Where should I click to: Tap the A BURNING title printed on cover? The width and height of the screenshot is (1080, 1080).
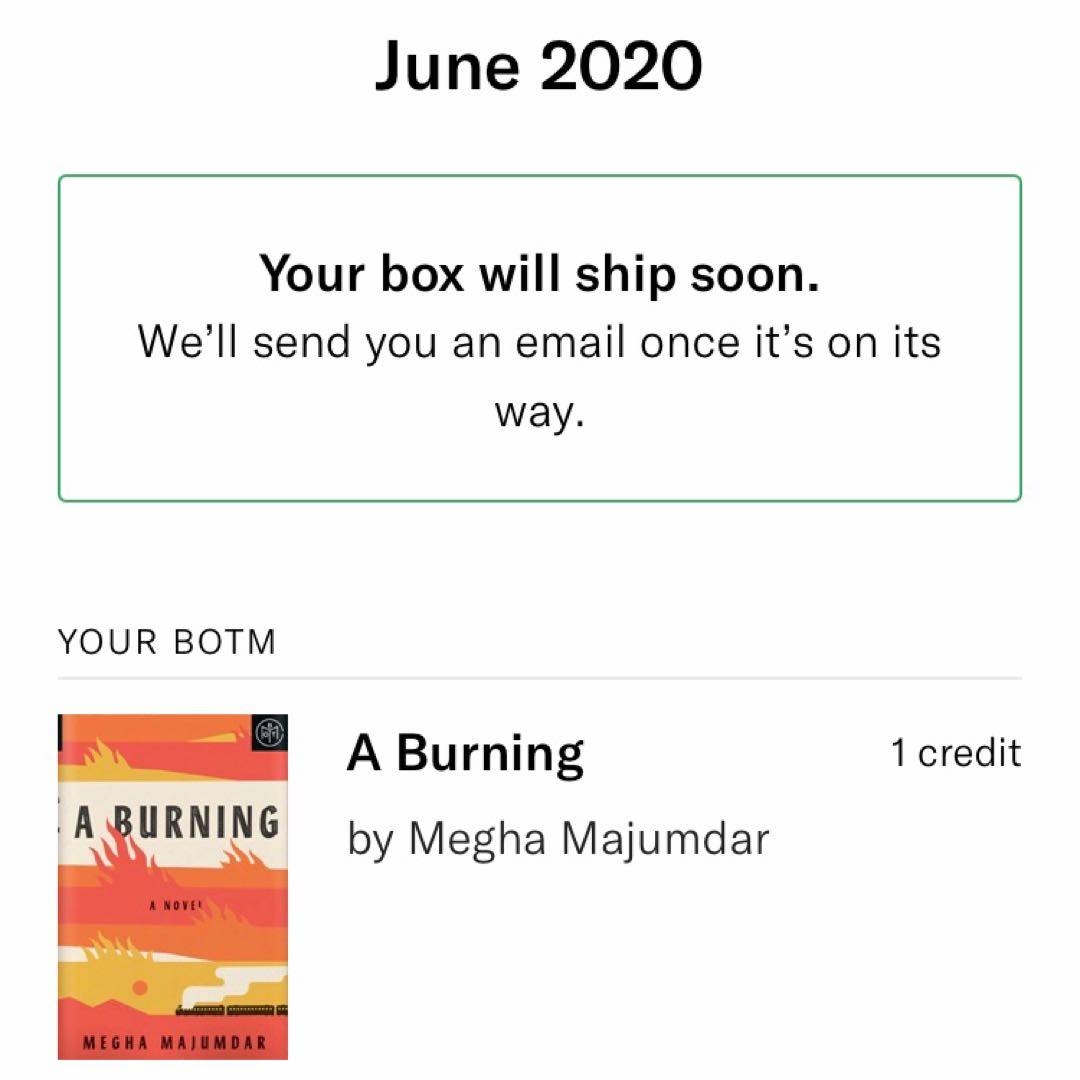tap(176, 822)
